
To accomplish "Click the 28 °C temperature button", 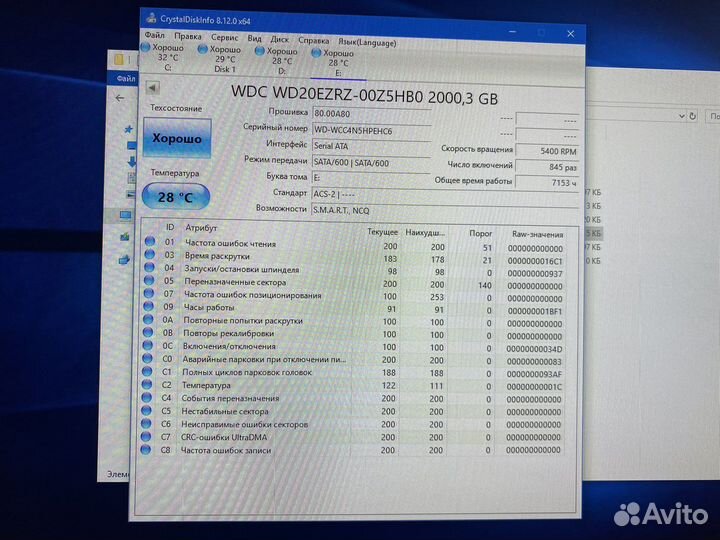I will pyautogui.click(x=176, y=197).
